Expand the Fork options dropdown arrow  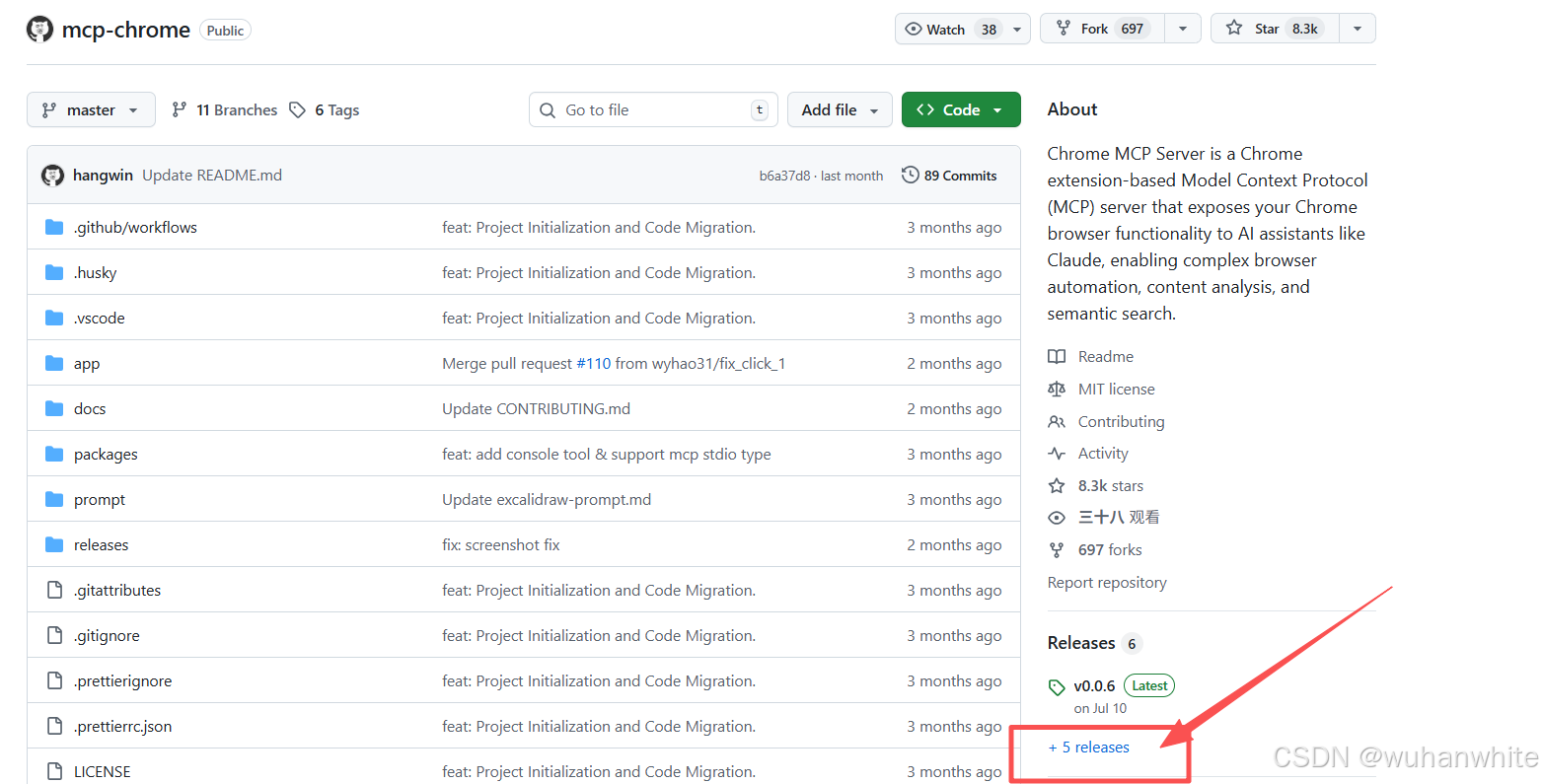[1183, 29]
